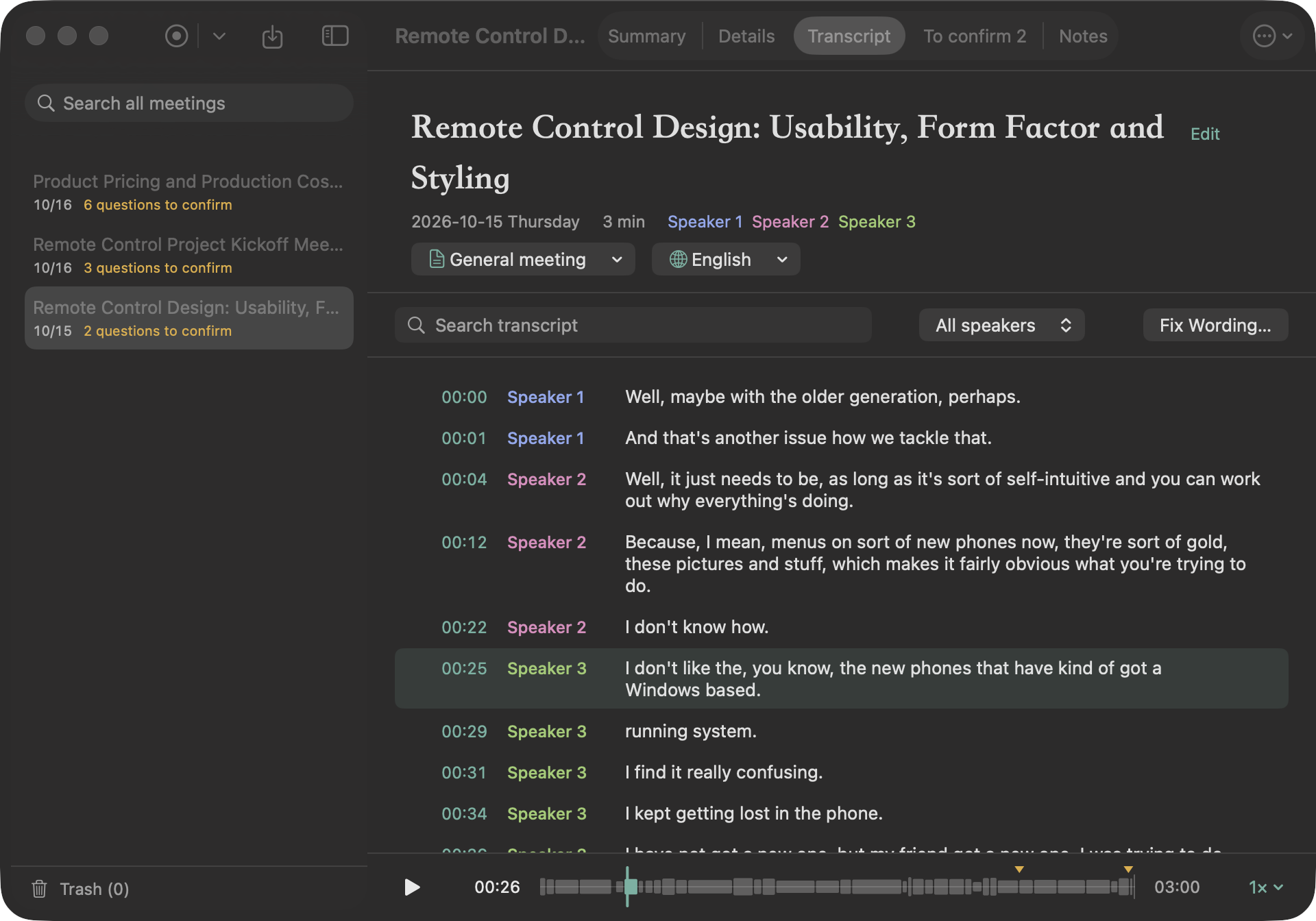Select the highlighted 00:25 Speaker 3 line
The height and width of the screenshot is (921, 1316).
tap(842, 678)
